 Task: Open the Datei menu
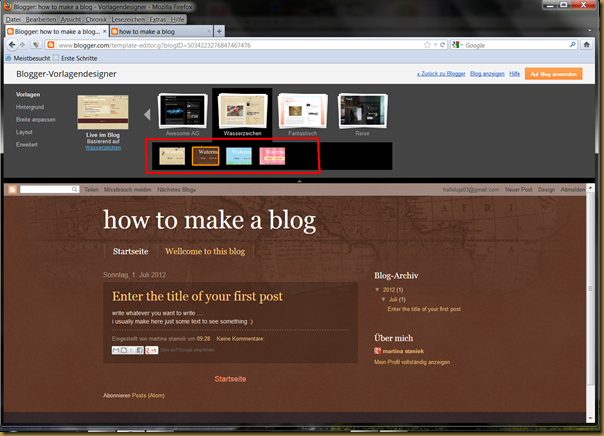[13, 19]
